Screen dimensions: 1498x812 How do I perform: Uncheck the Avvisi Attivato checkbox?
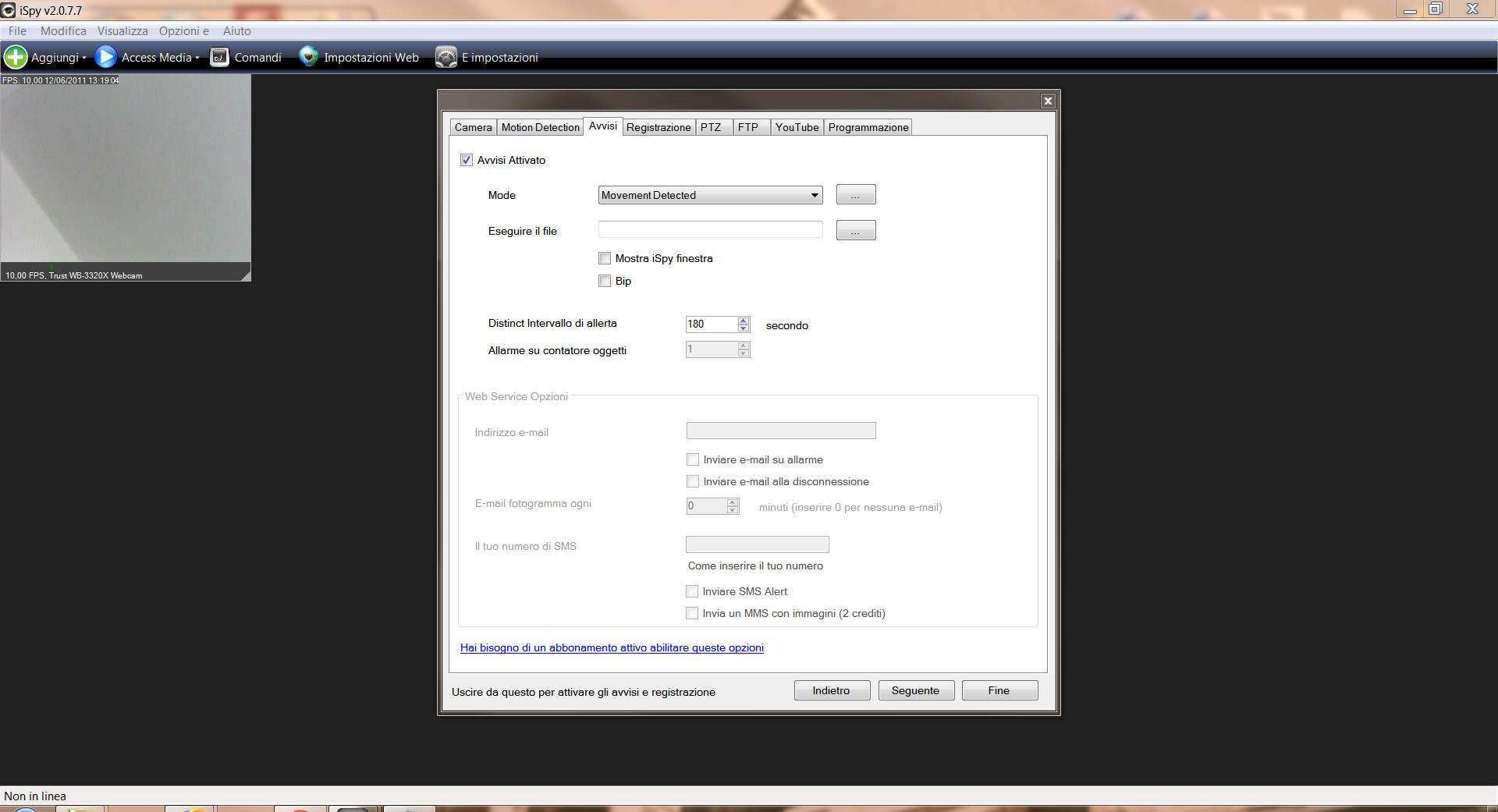coord(467,160)
